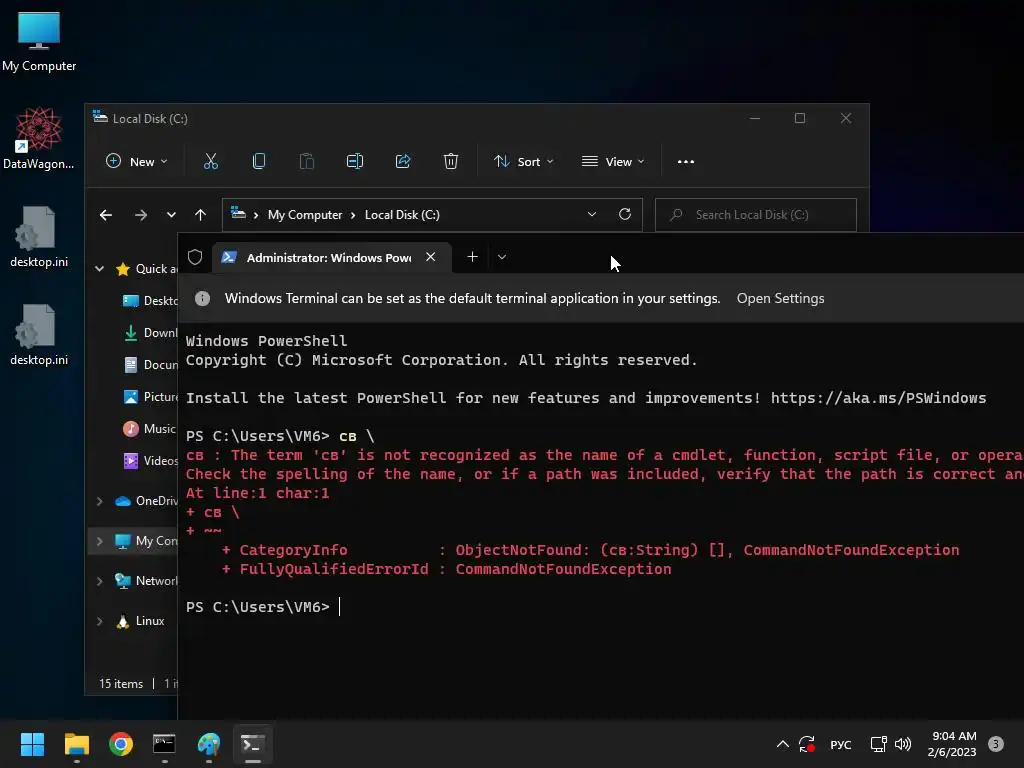Close the Administrator PowerShell tab

click(x=430, y=257)
